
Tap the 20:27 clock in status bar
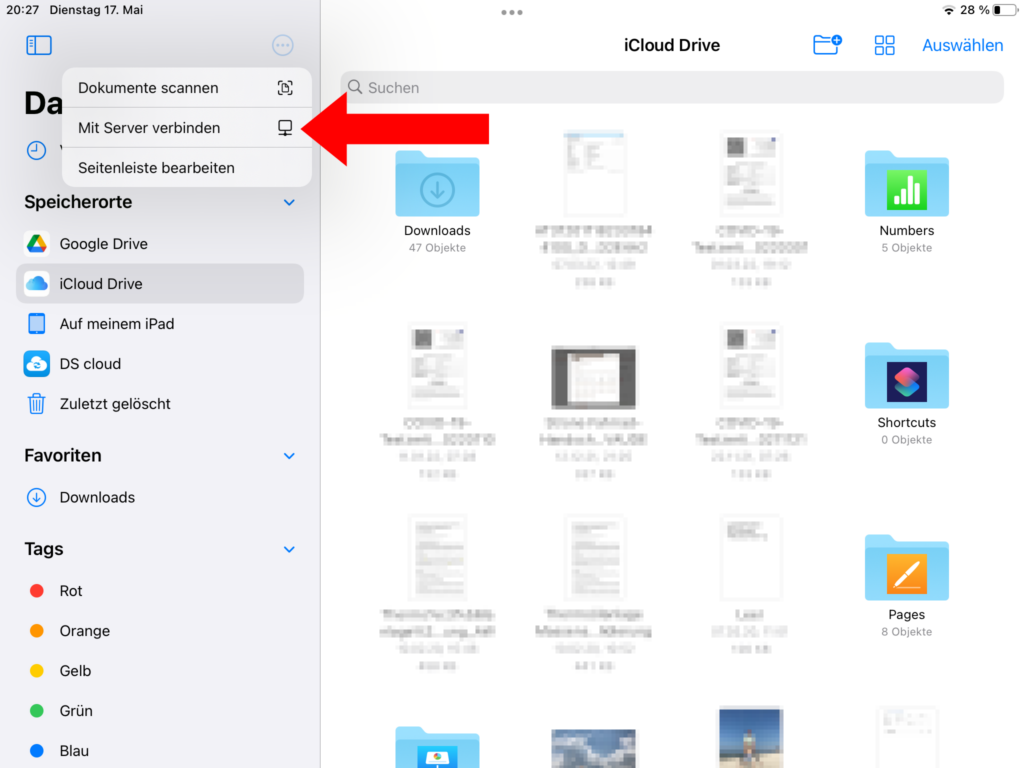pos(23,10)
